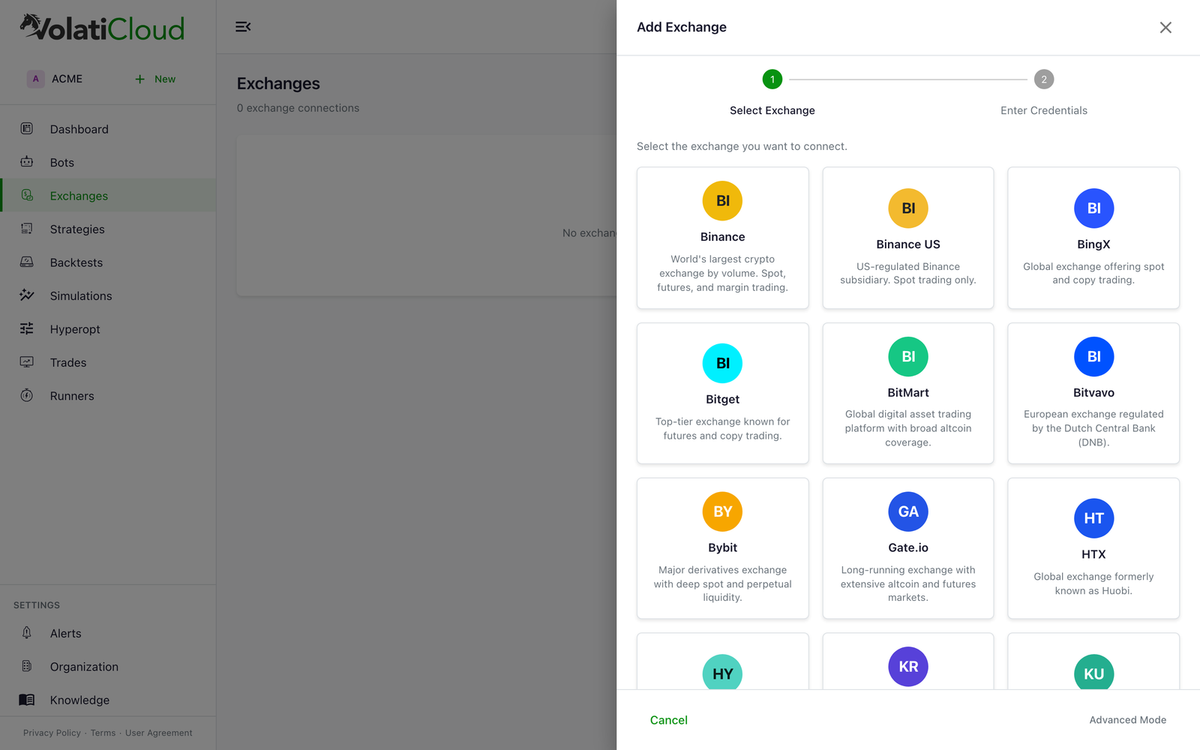The image size is (1200, 750).
Task: Click the VolatiCloud logo
Action: click(102, 27)
